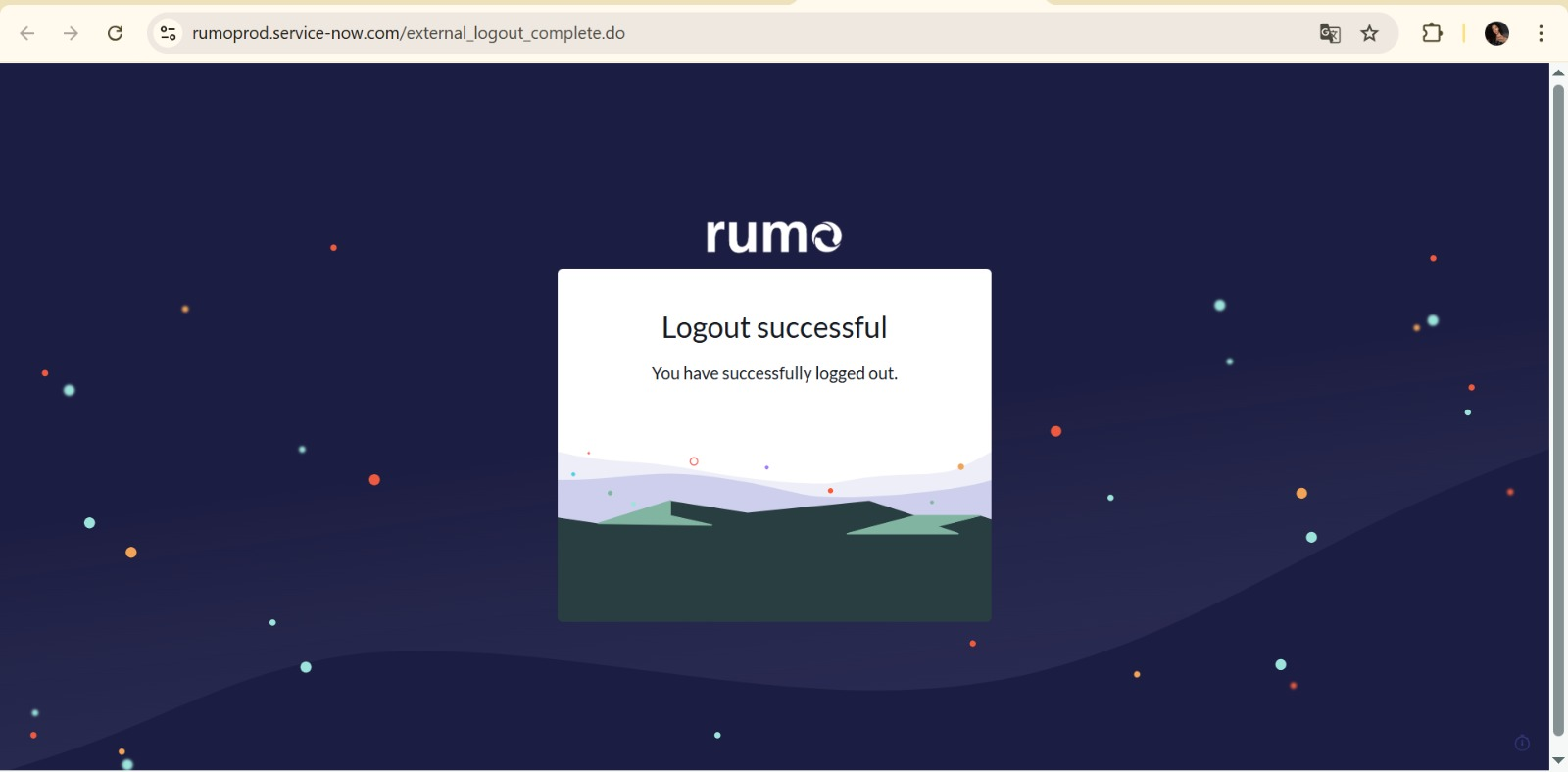
Task: Open the Google Translate page icon
Action: (x=1330, y=33)
